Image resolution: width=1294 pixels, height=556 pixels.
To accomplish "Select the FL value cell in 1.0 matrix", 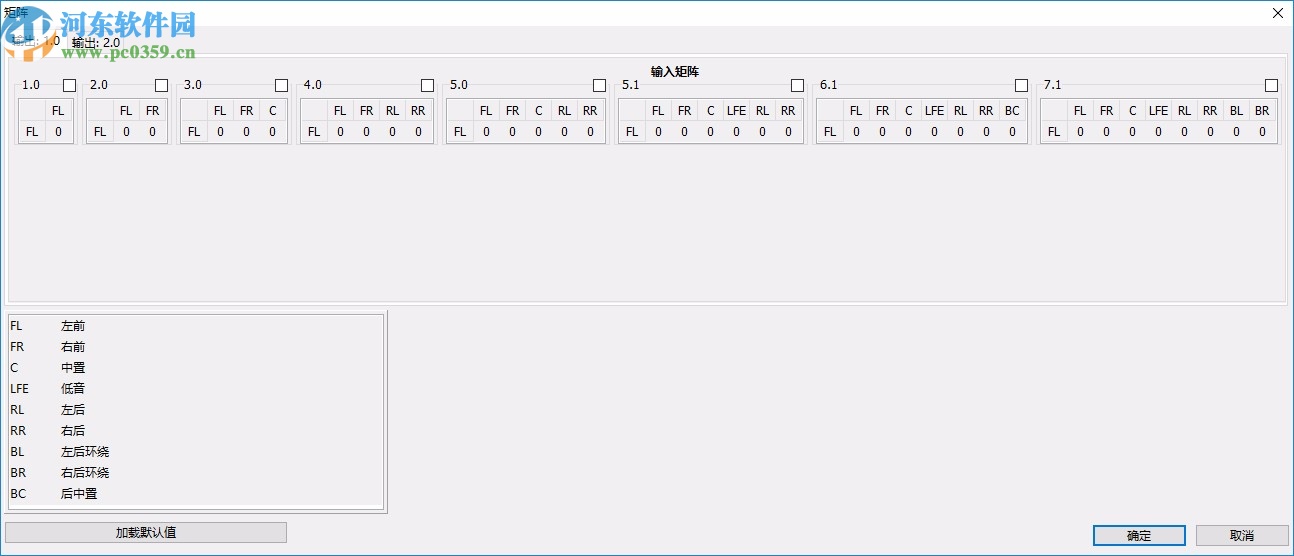I will tap(58, 132).
